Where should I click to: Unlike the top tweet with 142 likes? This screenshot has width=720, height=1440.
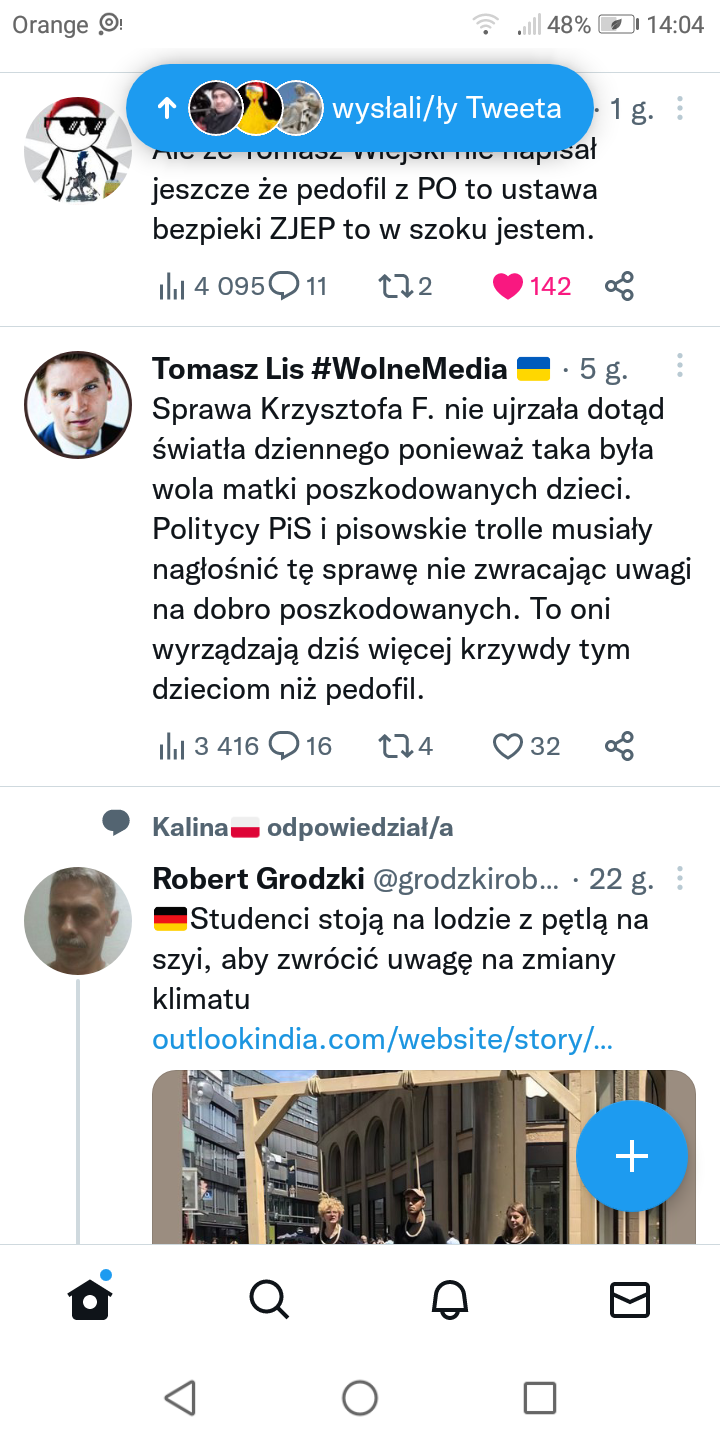508,287
